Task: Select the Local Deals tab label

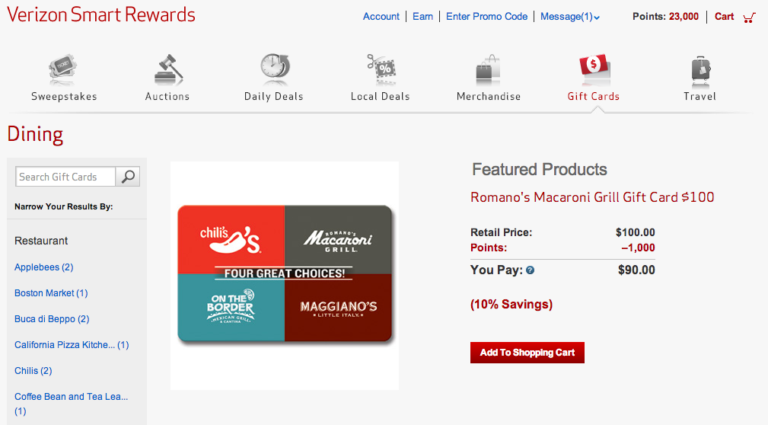Action: (x=380, y=96)
